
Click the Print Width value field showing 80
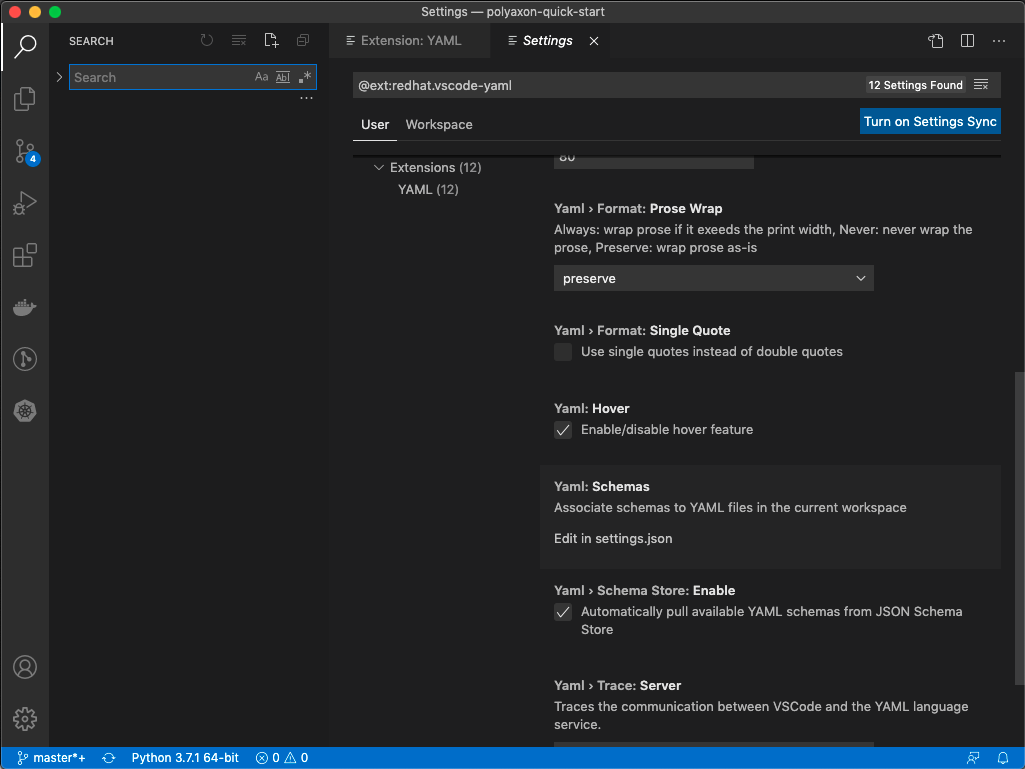tap(654, 160)
